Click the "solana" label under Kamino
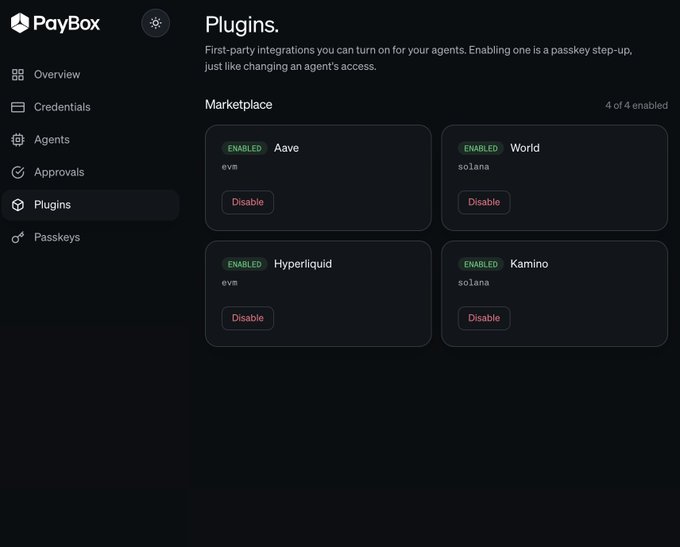 point(474,282)
